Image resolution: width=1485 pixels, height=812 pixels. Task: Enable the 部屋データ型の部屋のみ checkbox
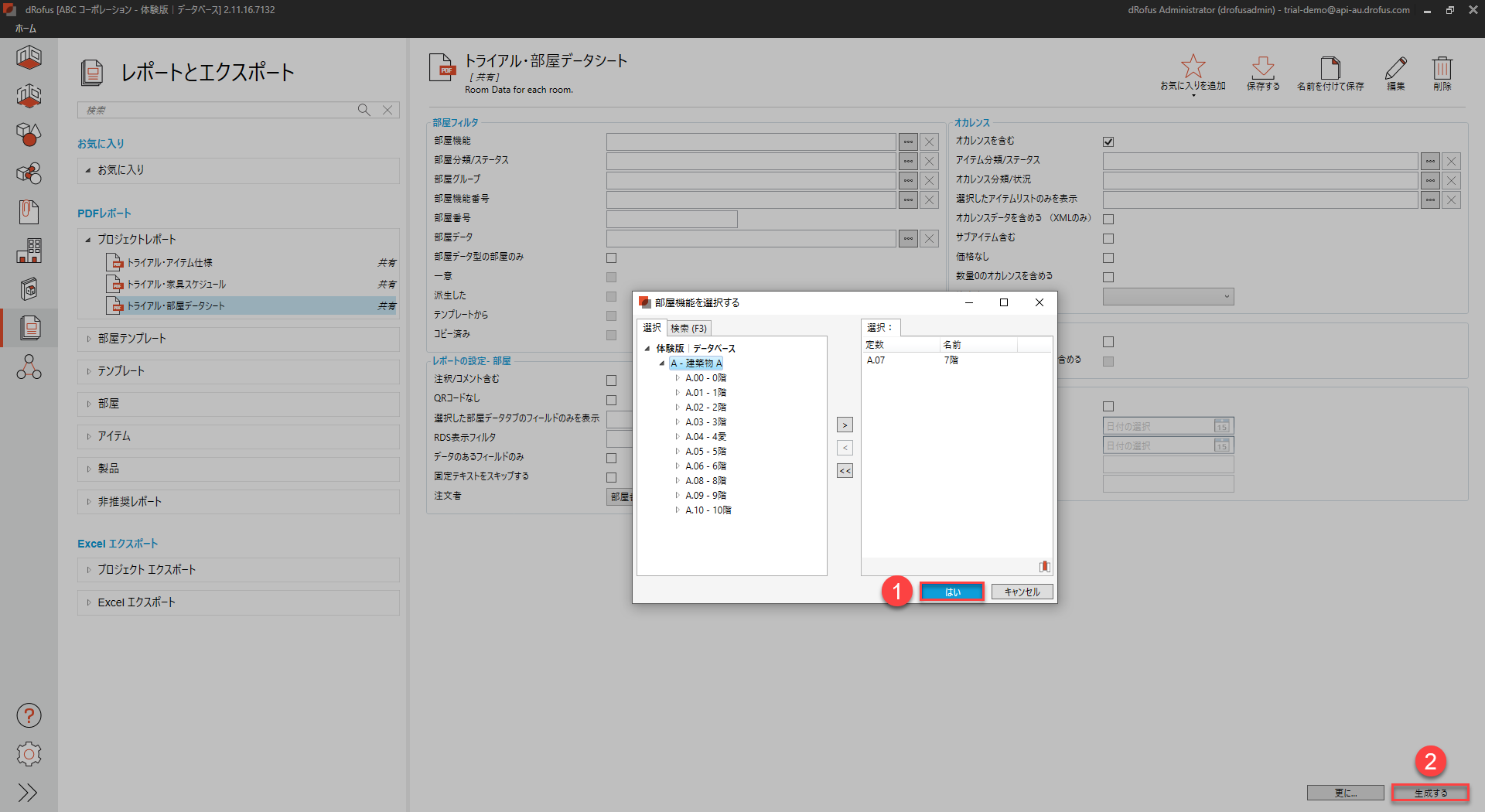point(611,258)
